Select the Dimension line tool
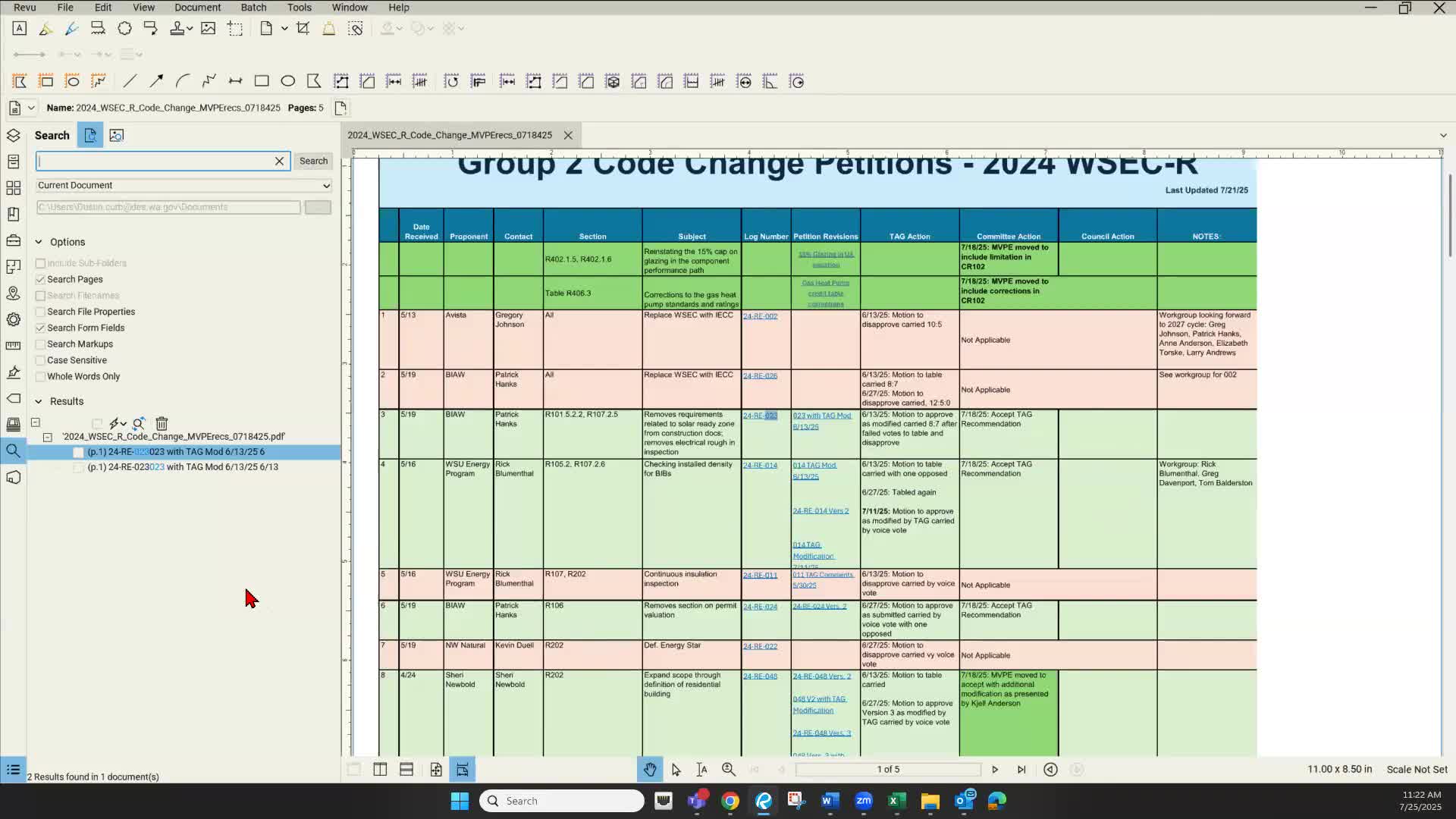The height and width of the screenshot is (819, 1456). coord(235,81)
